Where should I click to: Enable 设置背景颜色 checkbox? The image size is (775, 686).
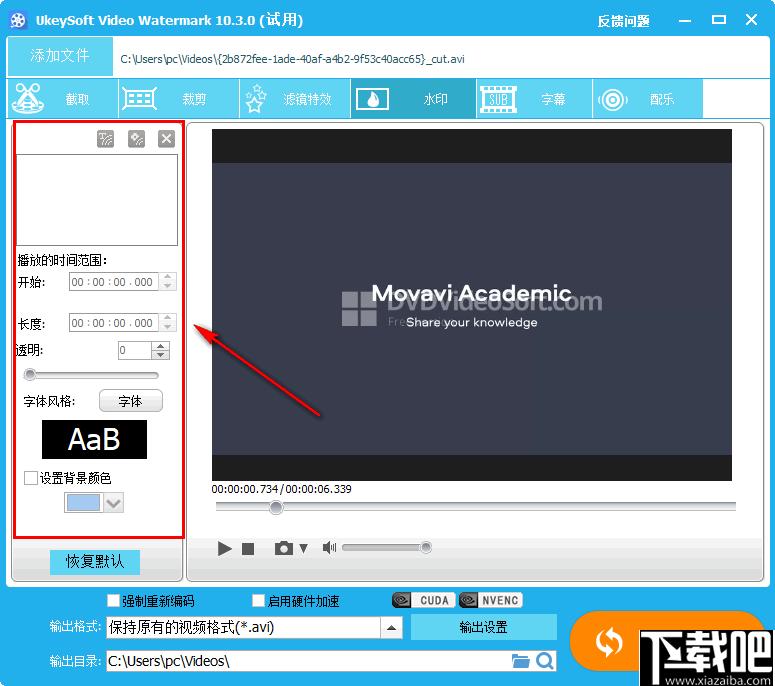tap(31, 478)
